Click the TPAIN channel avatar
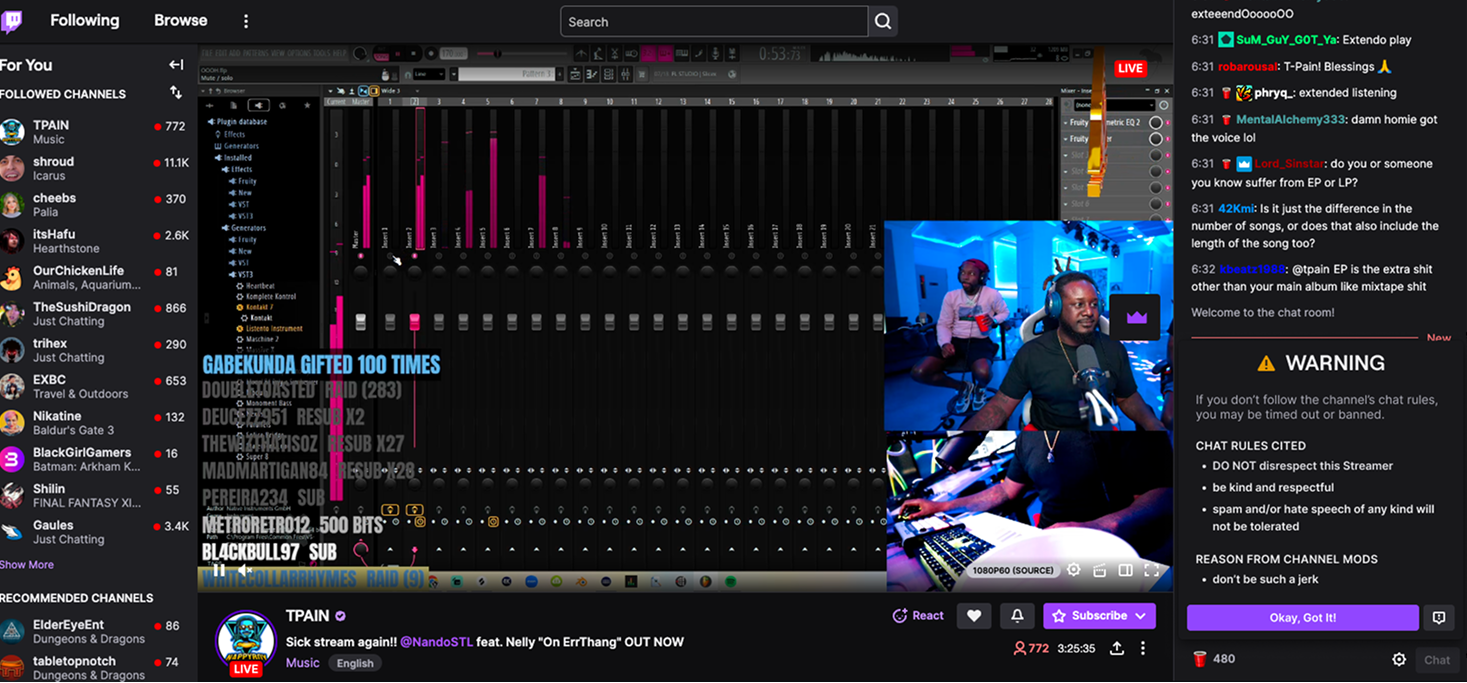Viewport: 1467px width, 683px height. click(246, 641)
